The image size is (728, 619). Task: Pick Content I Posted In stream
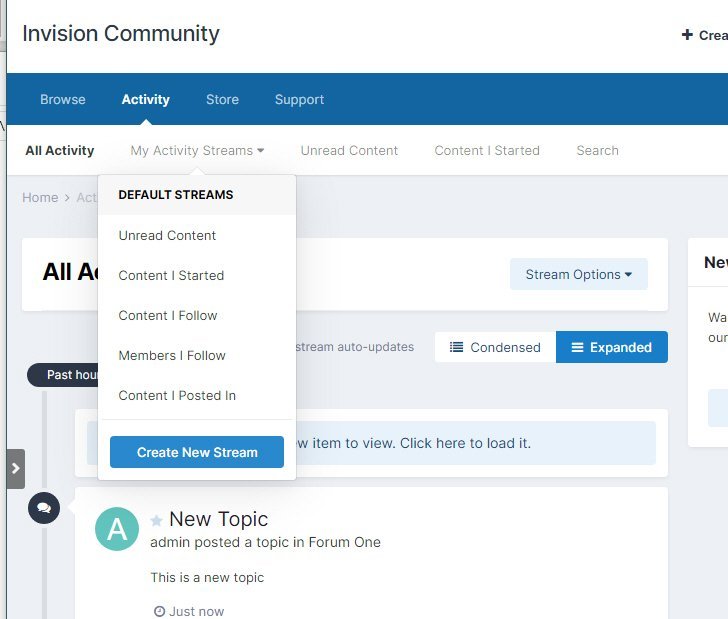pyautogui.click(x=177, y=396)
